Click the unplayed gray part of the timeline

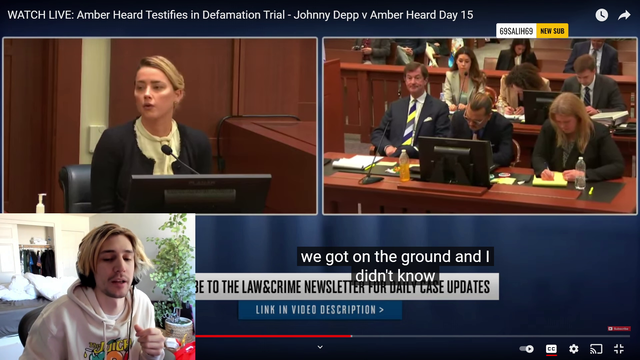pyautogui.click(x=491, y=336)
